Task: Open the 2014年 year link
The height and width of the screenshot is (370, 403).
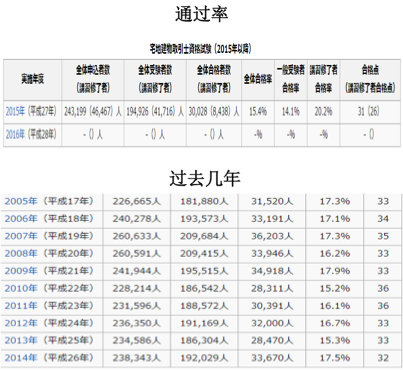Action: pyautogui.click(x=21, y=358)
